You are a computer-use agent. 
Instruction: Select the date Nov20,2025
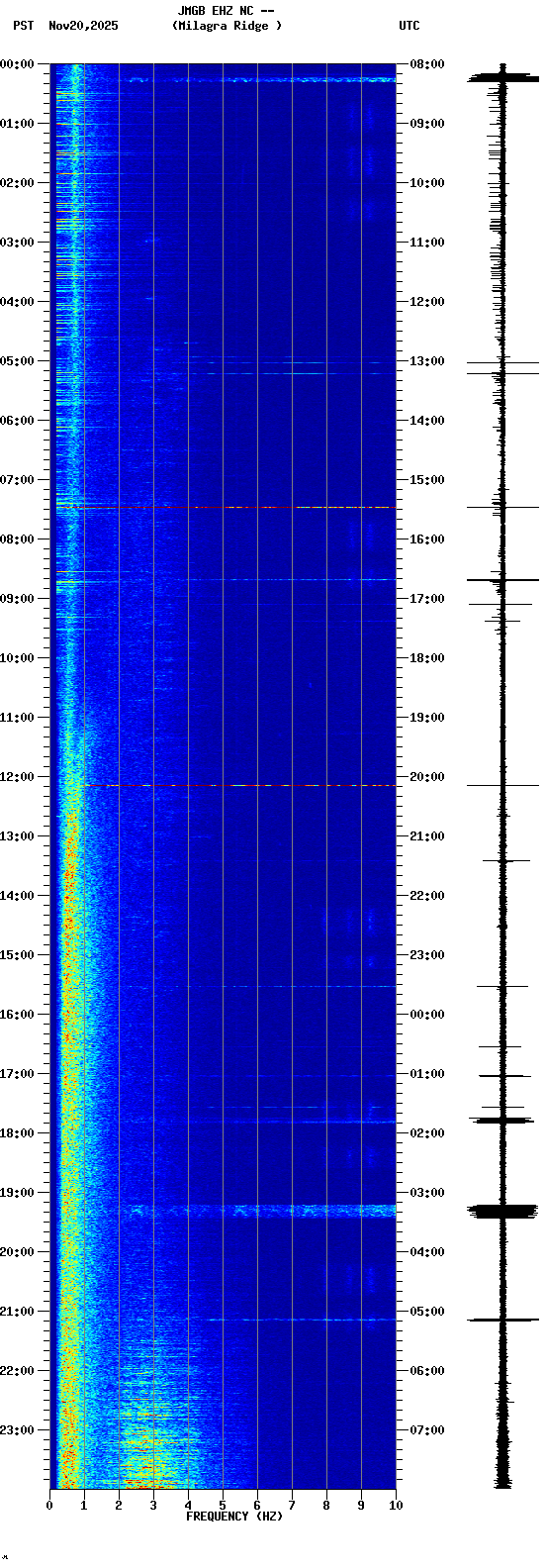[83, 26]
